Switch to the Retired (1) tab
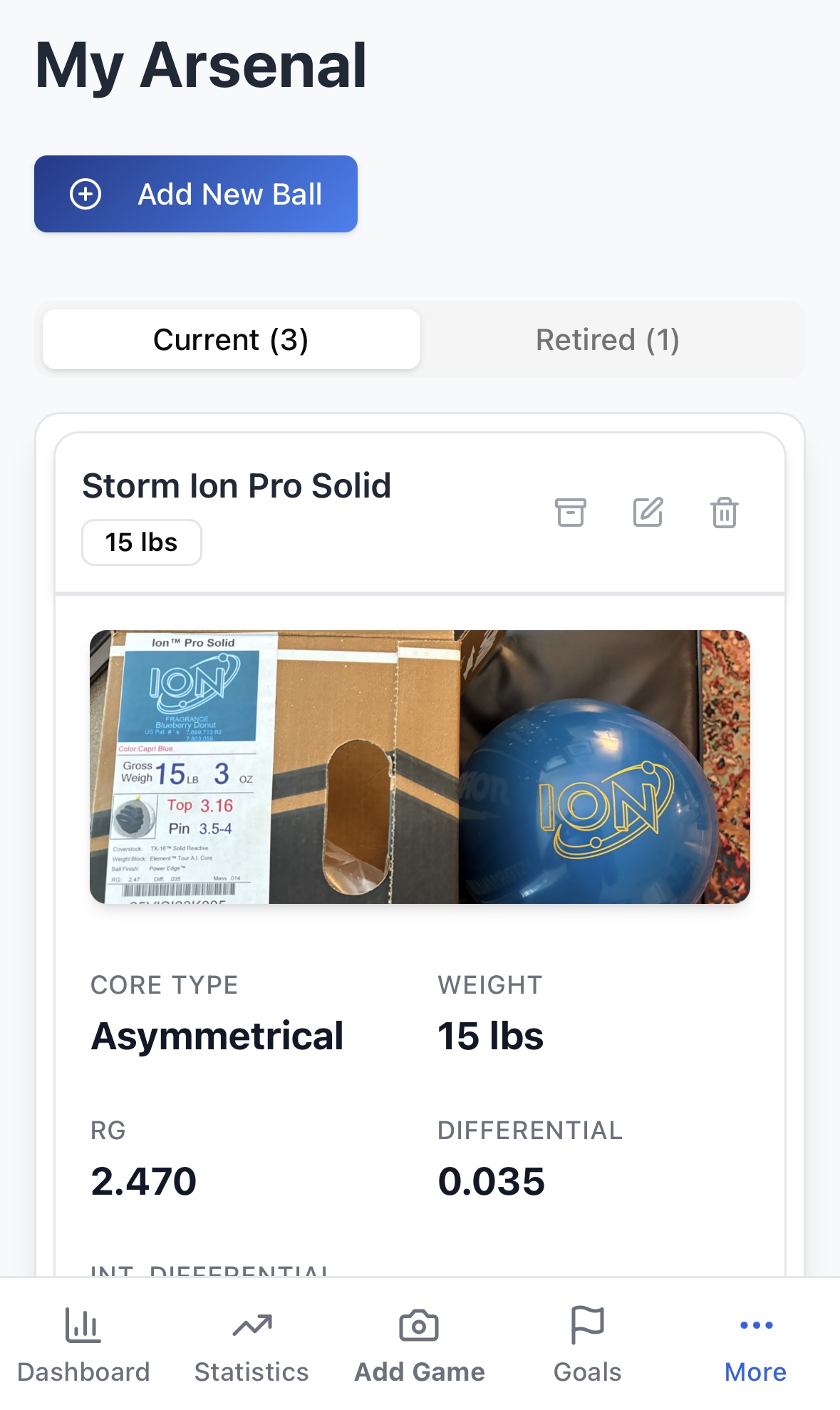Image resolution: width=840 pixels, height=1410 pixels. tap(607, 339)
